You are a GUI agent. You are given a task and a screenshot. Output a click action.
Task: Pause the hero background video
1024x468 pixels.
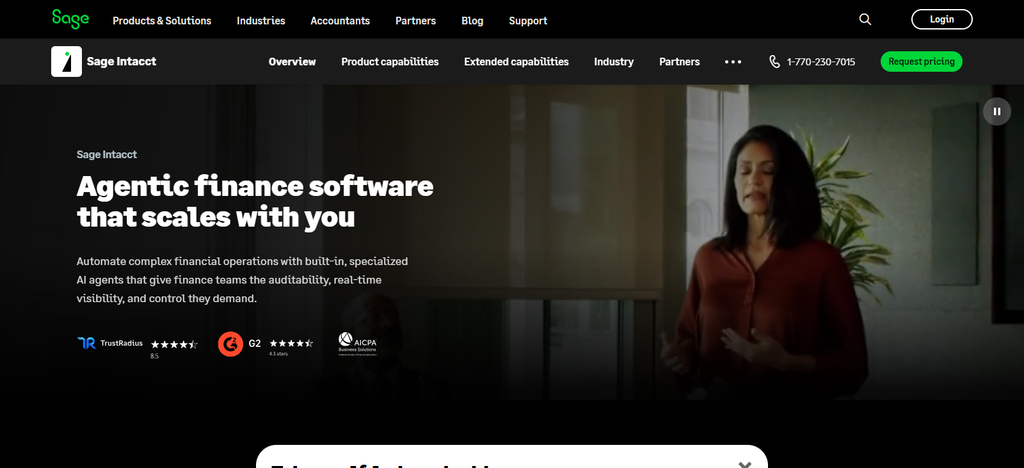pos(997,111)
